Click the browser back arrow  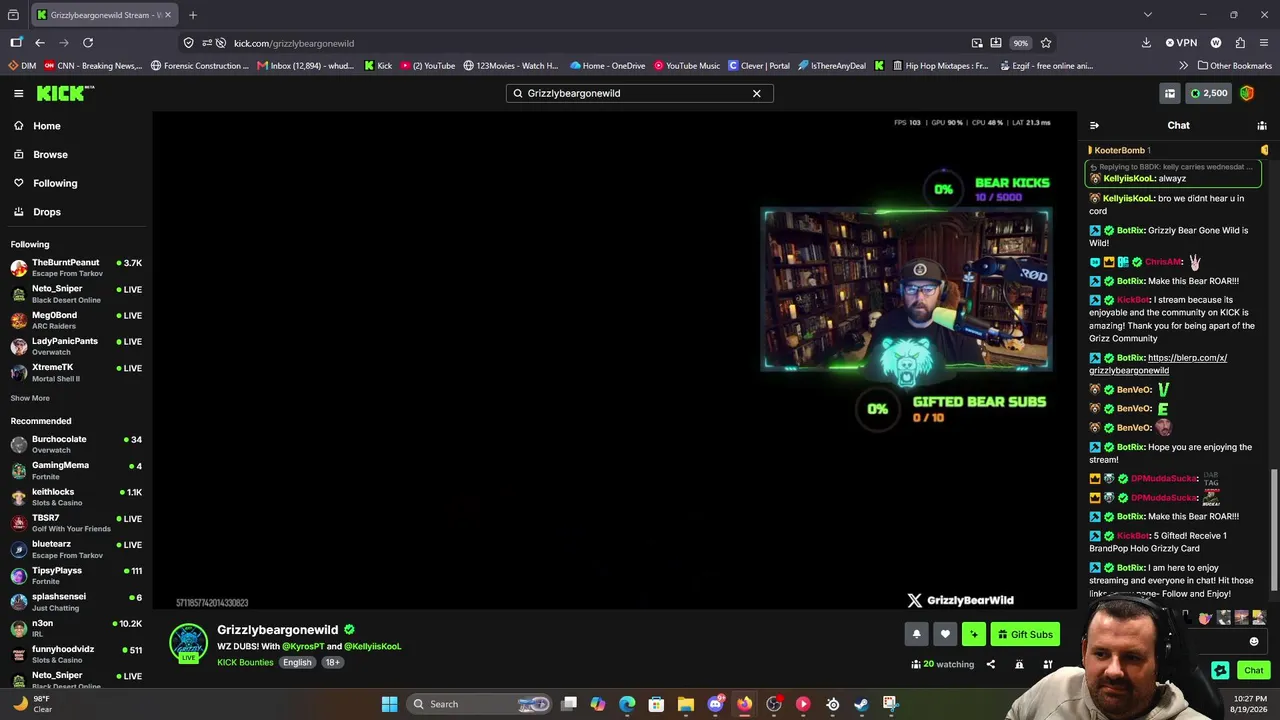coord(40,43)
